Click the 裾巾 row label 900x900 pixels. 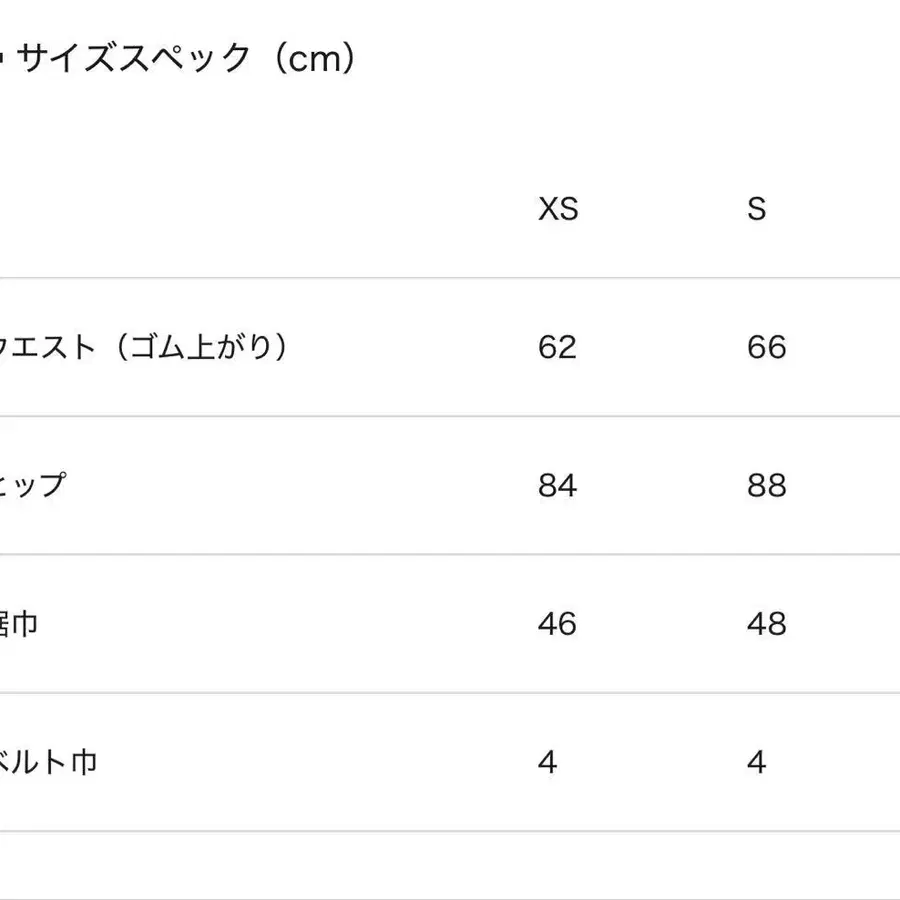coord(20,625)
